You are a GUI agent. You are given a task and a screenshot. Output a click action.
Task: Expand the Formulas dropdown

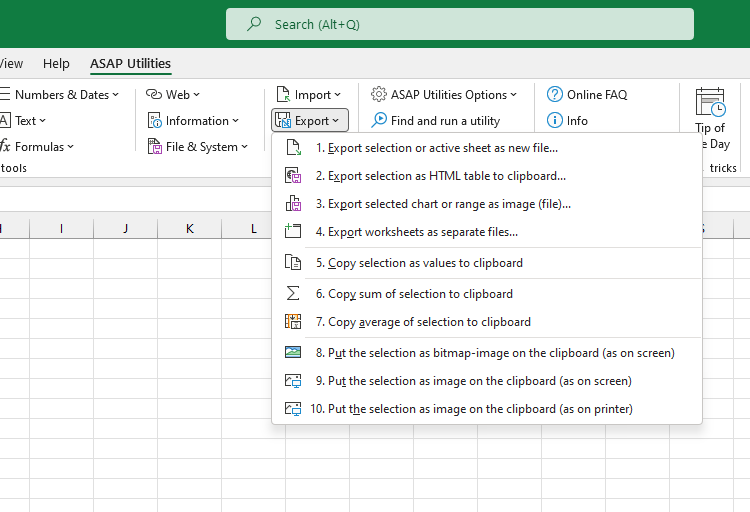(x=70, y=146)
